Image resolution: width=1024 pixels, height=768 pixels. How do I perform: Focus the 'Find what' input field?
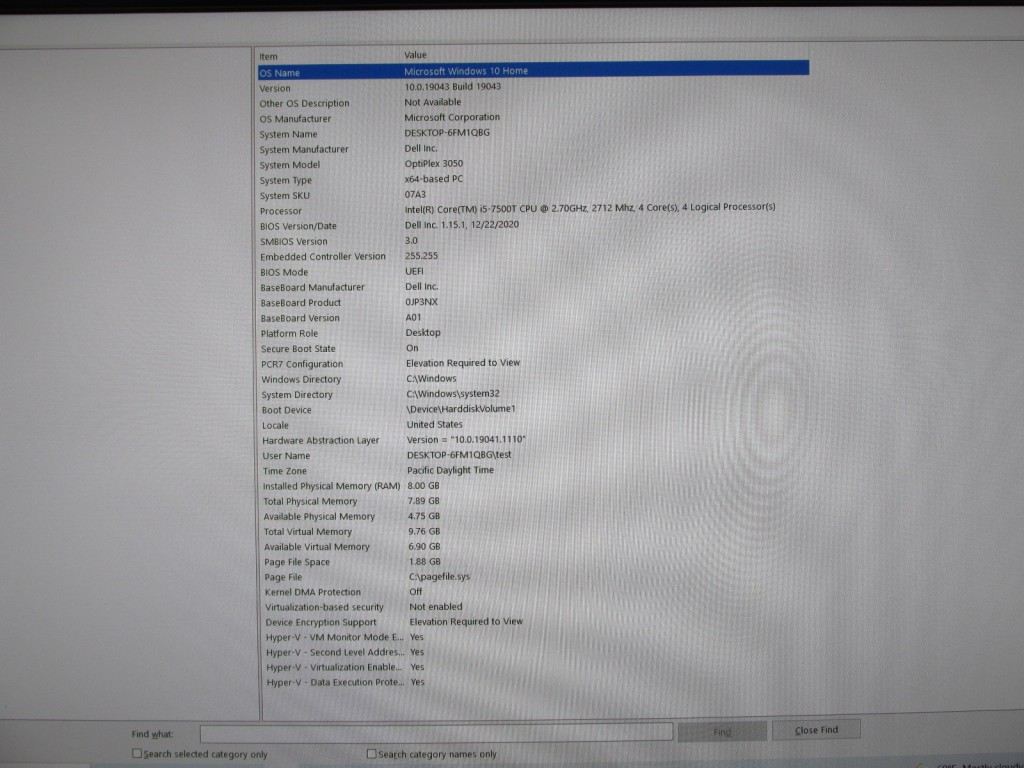click(x=436, y=732)
